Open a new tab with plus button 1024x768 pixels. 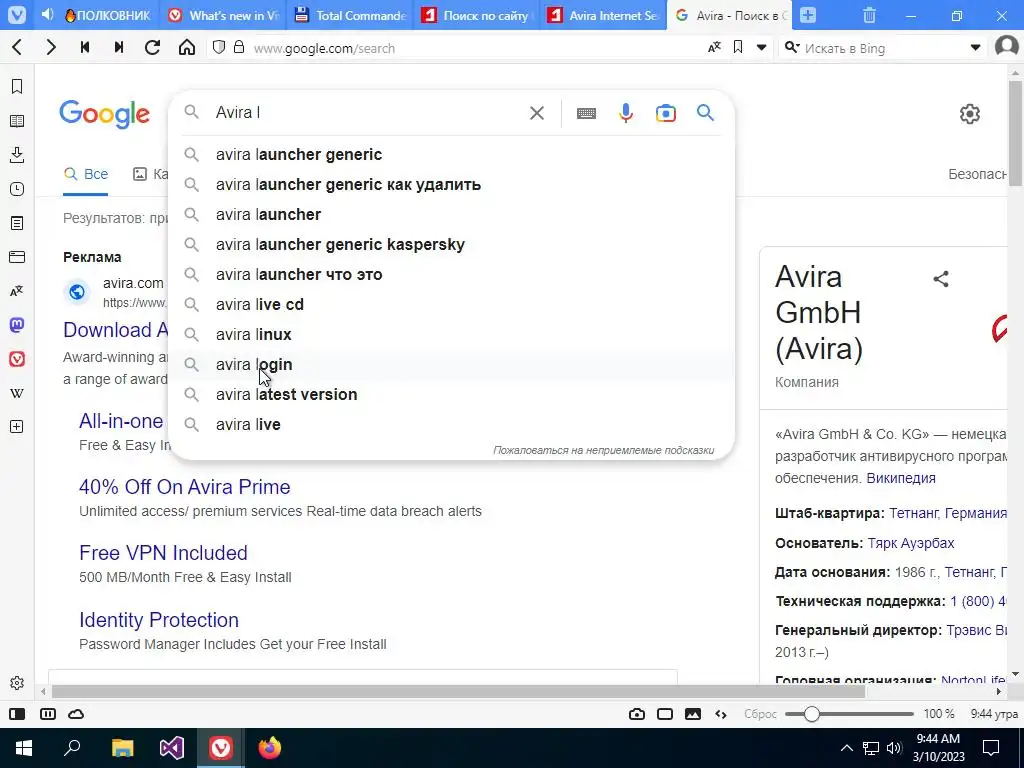(808, 15)
